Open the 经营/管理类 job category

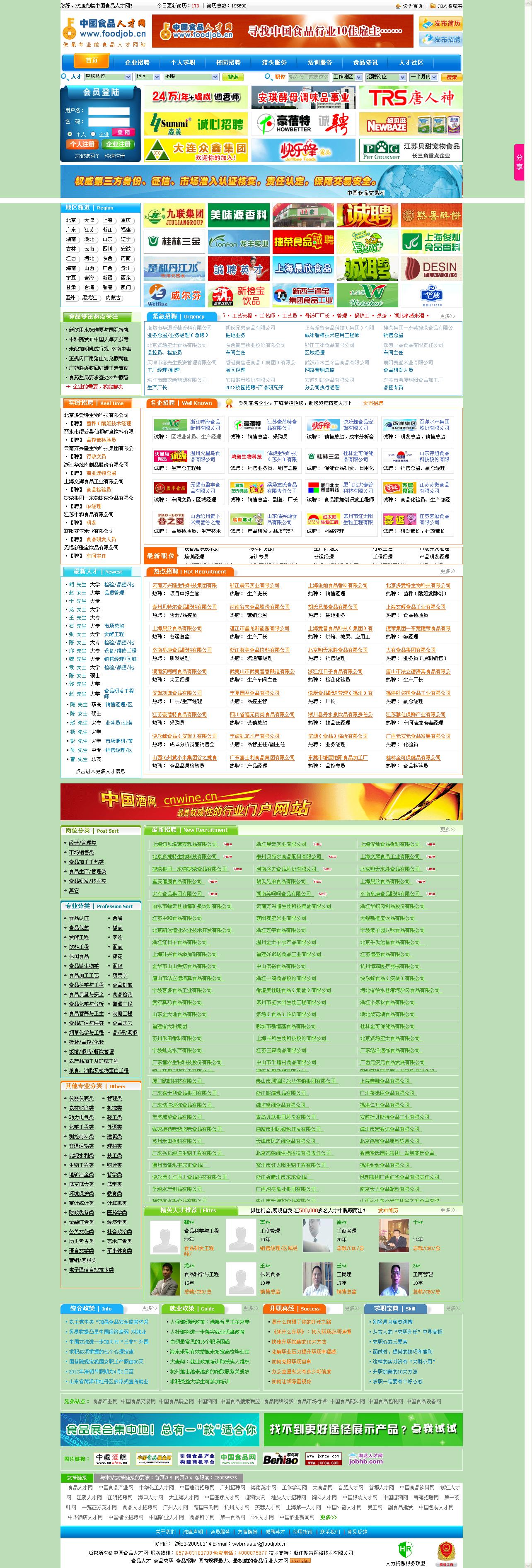82,843
